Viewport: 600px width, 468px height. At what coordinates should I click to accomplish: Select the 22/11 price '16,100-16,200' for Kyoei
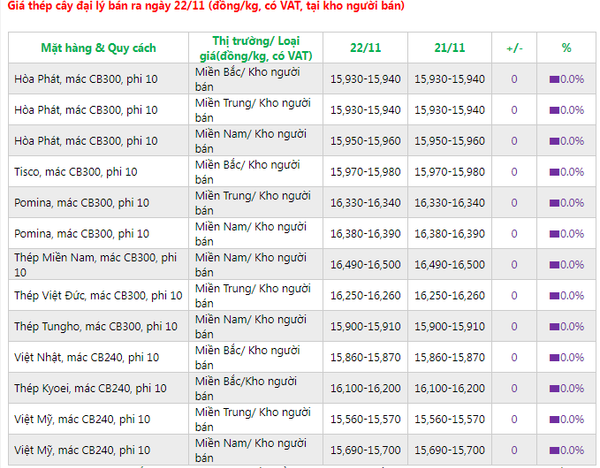[365, 389]
